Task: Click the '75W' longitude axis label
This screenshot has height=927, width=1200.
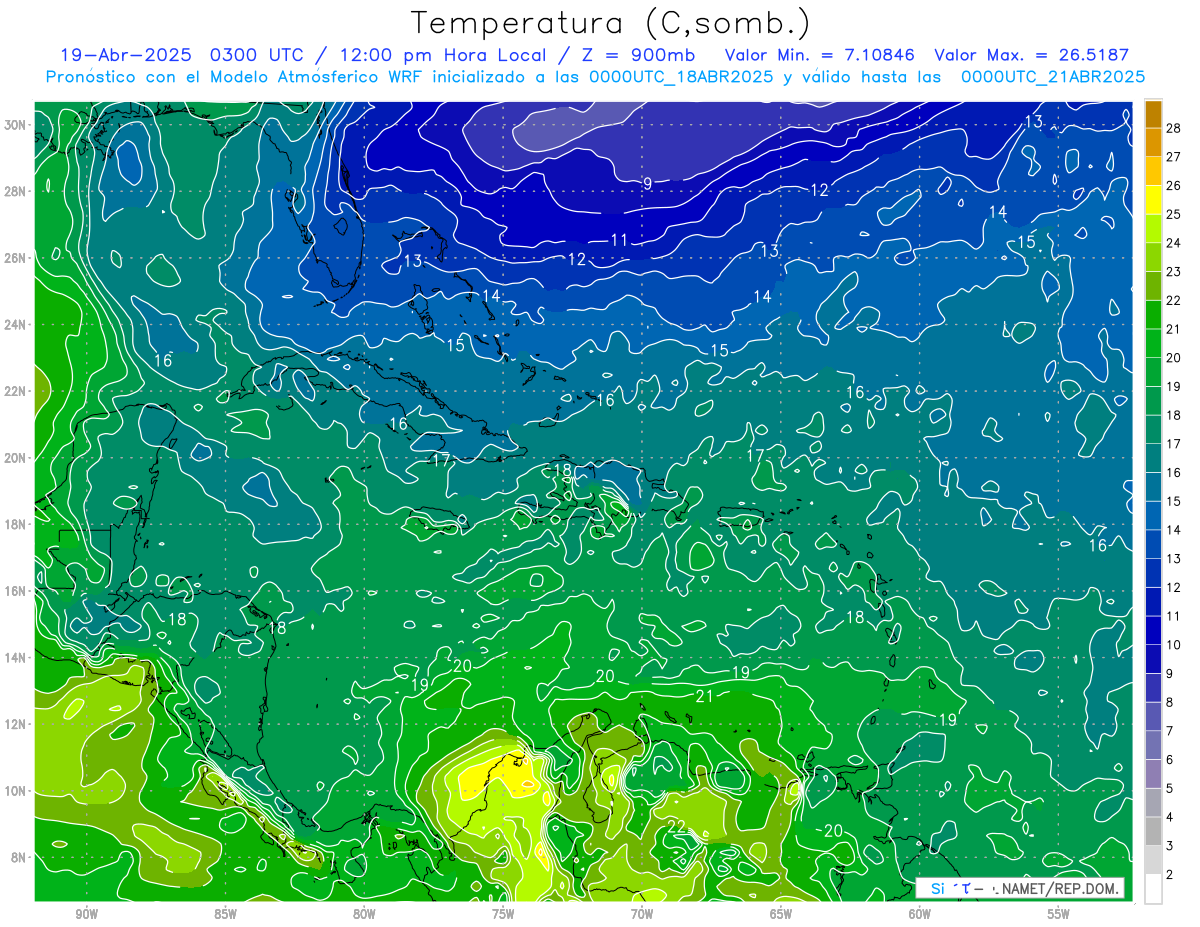Action: click(503, 914)
